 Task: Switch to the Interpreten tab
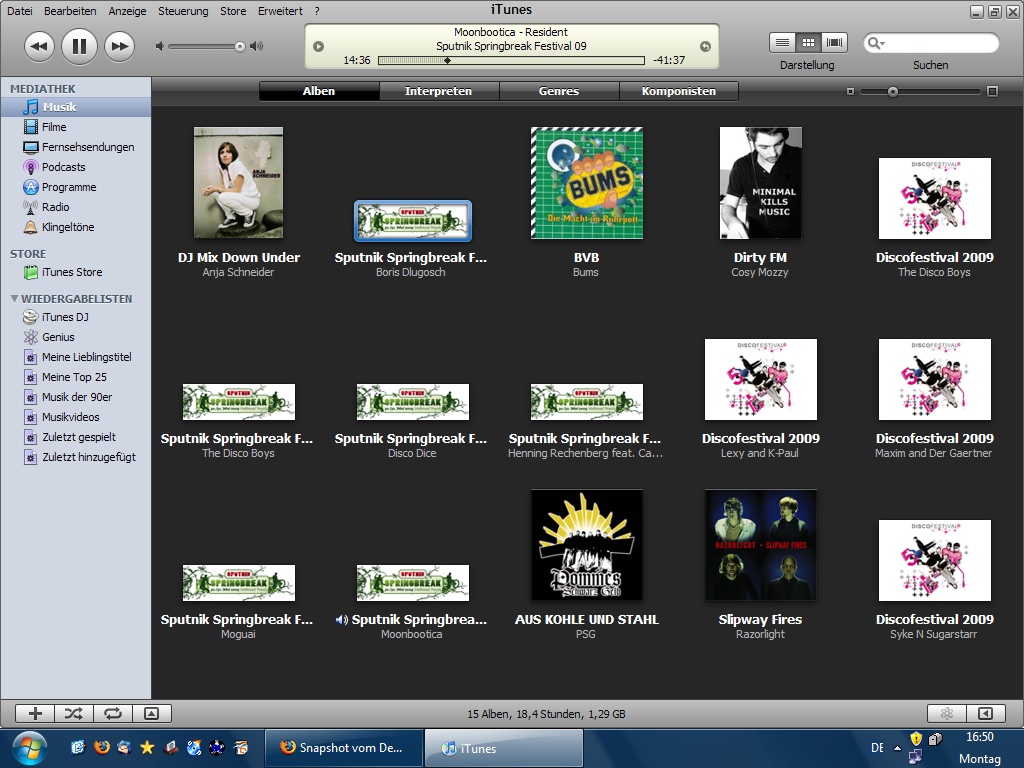(438, 91)
